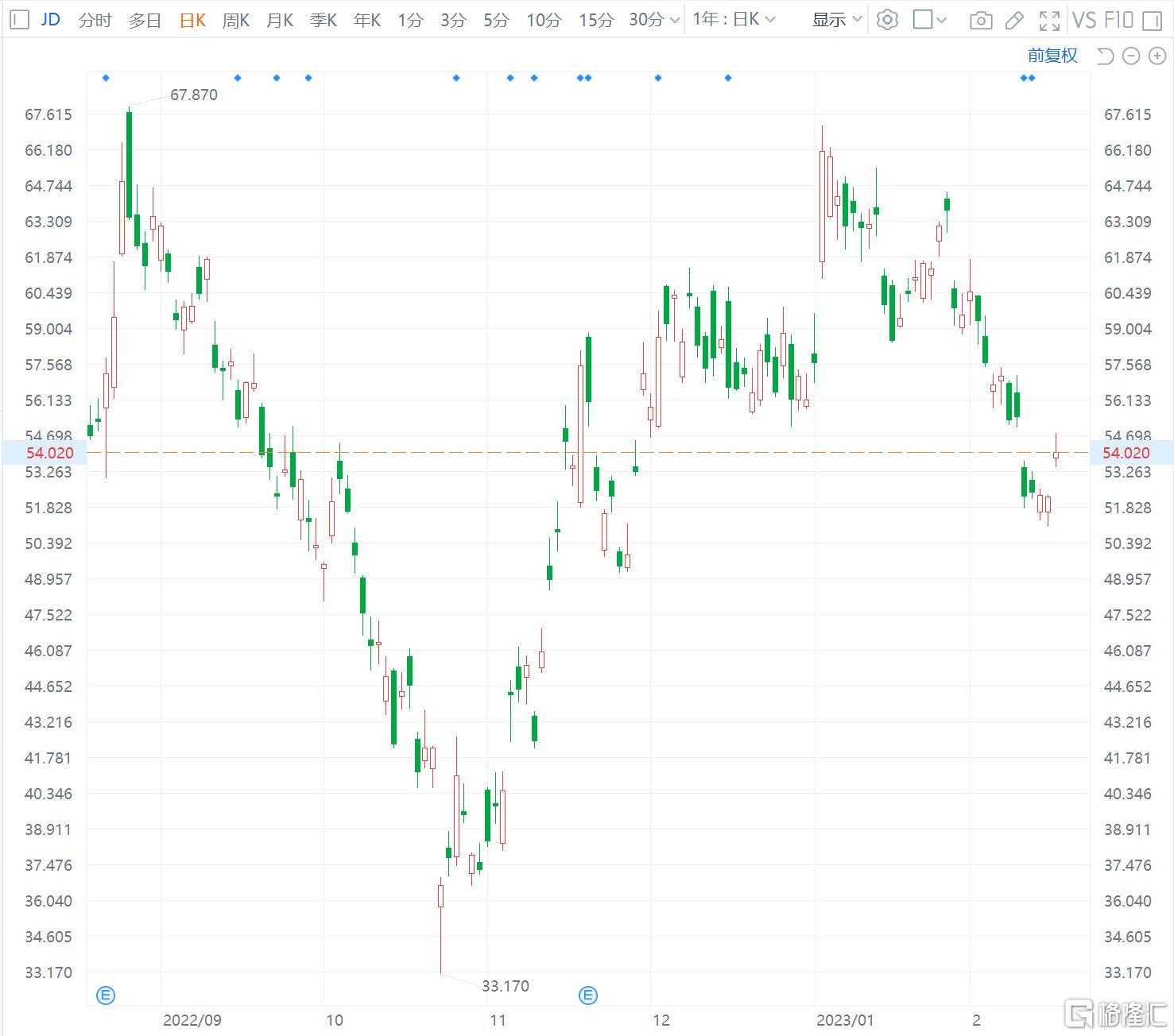Enter fullscreen chart mode
Viewport: 1174px width, 1036px height.
[1049, 20]
